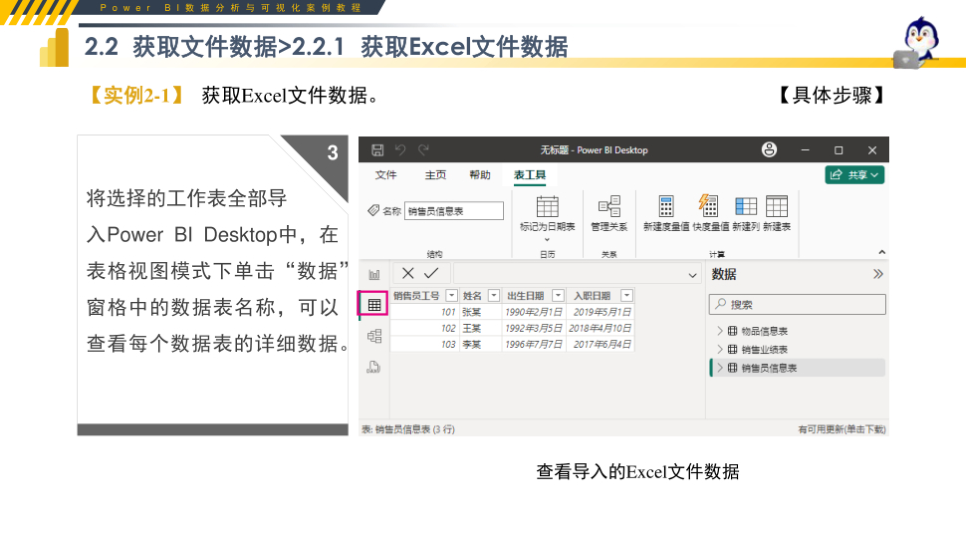Click cell 101 in 销售员工号

point(425,312)
